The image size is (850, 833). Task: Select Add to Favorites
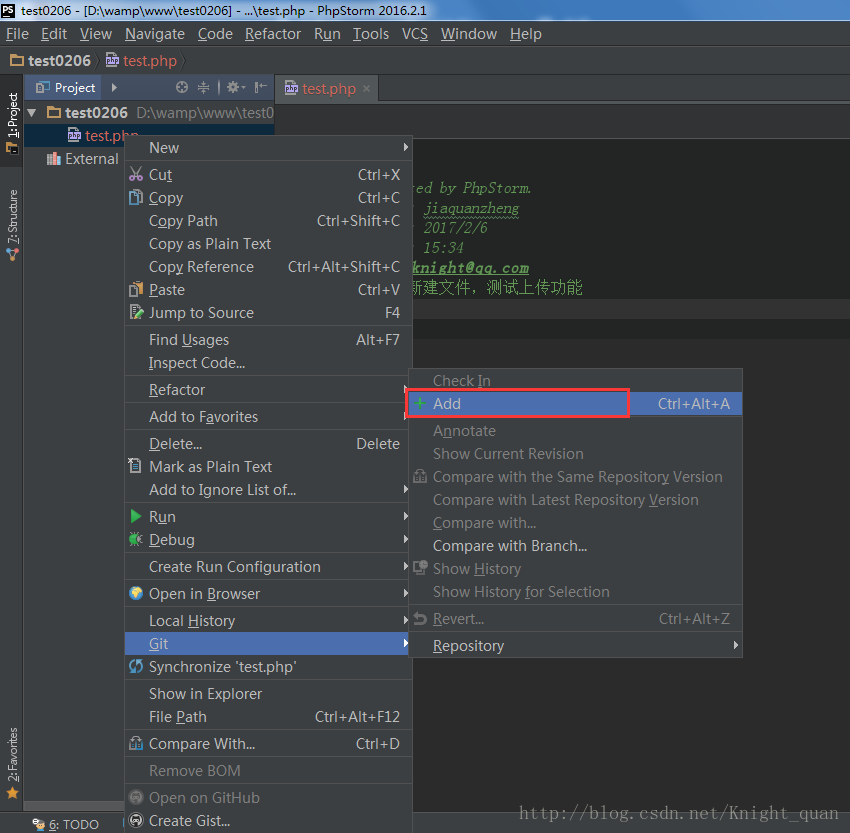(203, 416)
